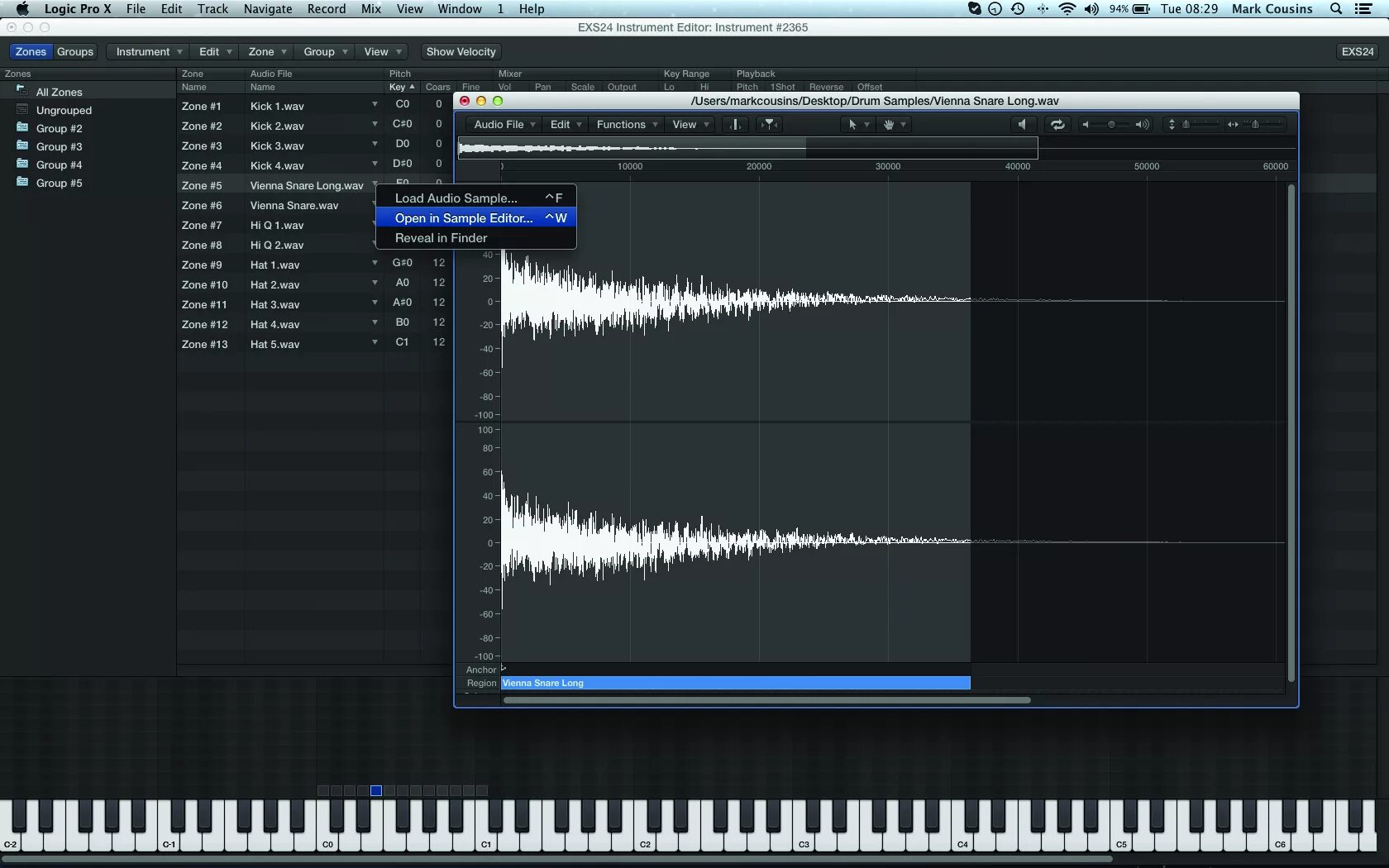Open the Navigate menu in menu bar
This screenshot has width=1389, height=868.
pyautogui.click(x=268, y=9)
